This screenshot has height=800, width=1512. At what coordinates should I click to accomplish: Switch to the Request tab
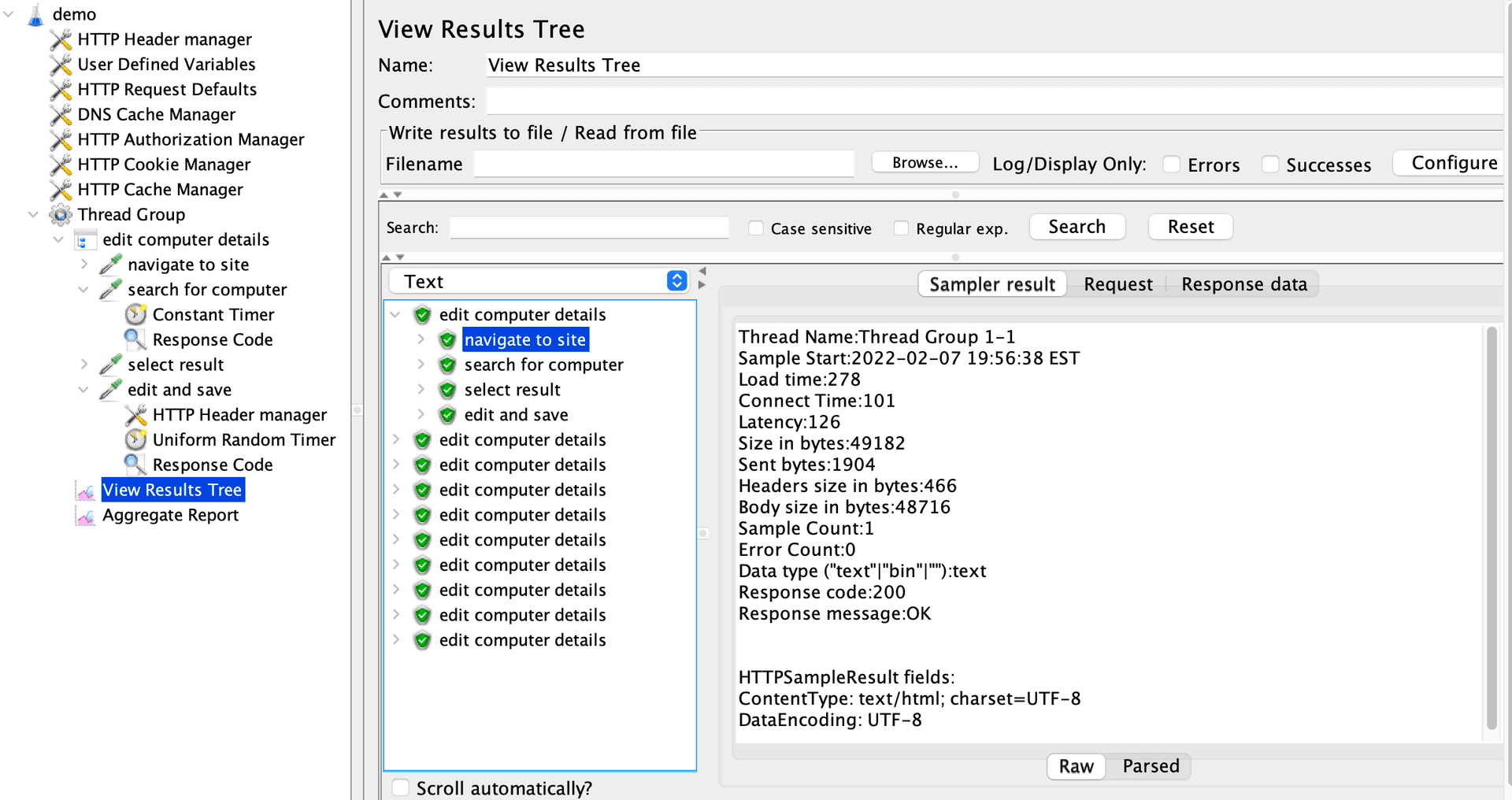(x=1117, y=284)
